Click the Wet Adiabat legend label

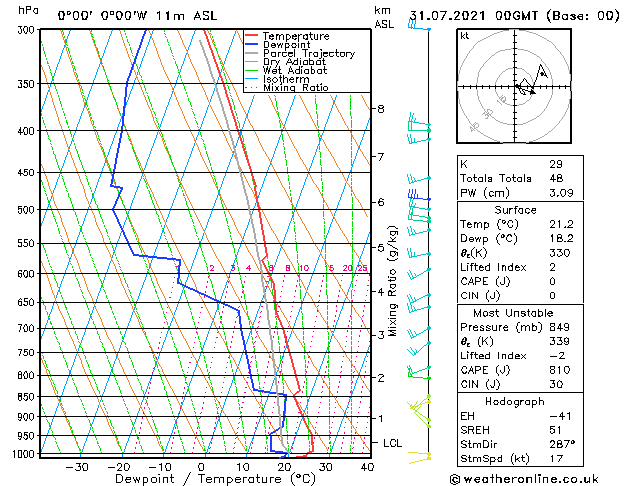[x=295, y=70]
